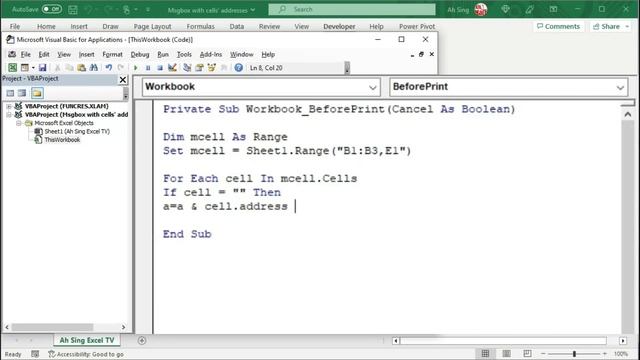Open the VBA Format menu
Image resolution: width=640 pixels, height=360 pixels.
[112, 54]
